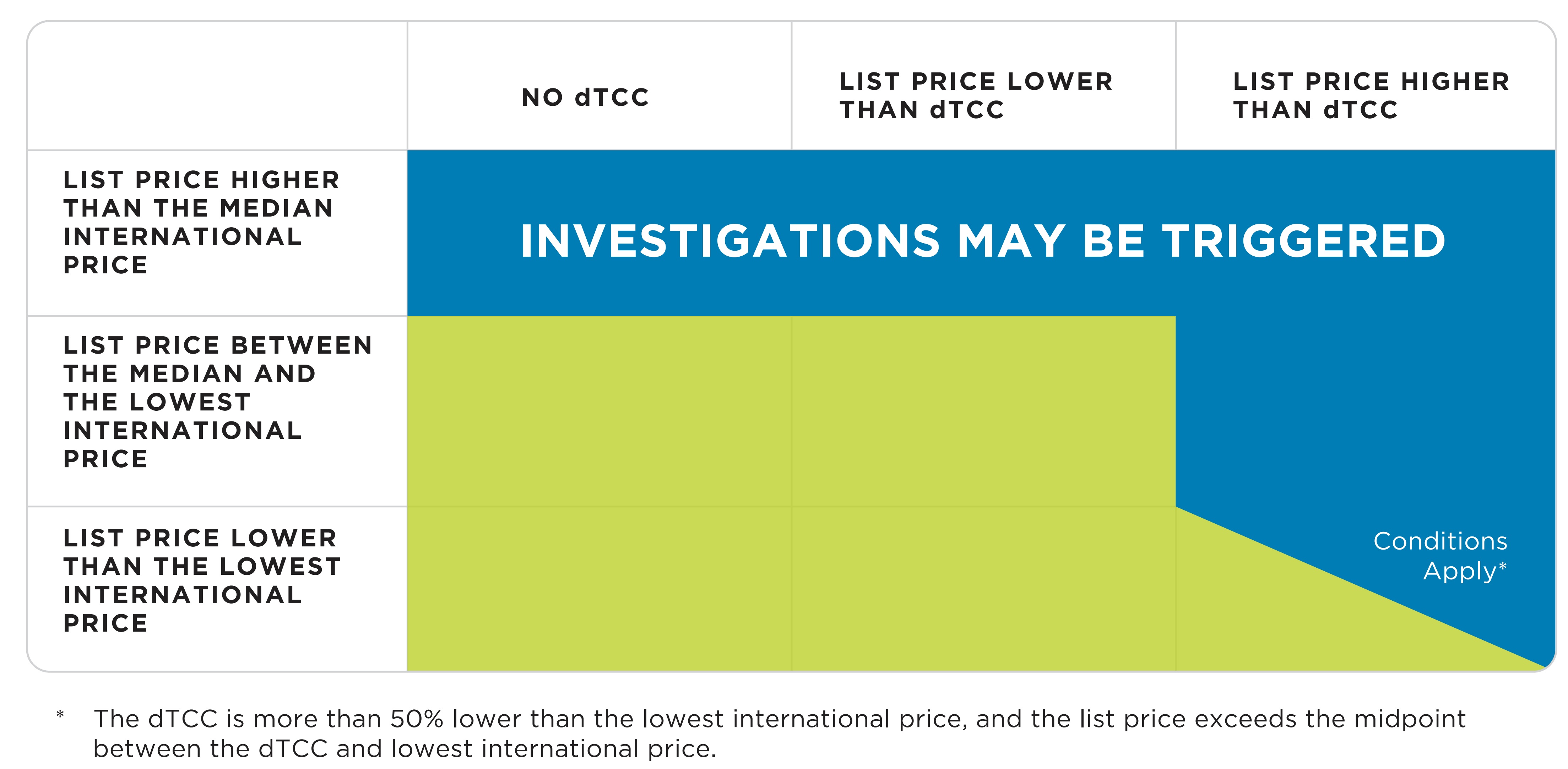
Task: Click the green cell for lower than dTCC, lower than lowest price
Action: pos(983,588)
